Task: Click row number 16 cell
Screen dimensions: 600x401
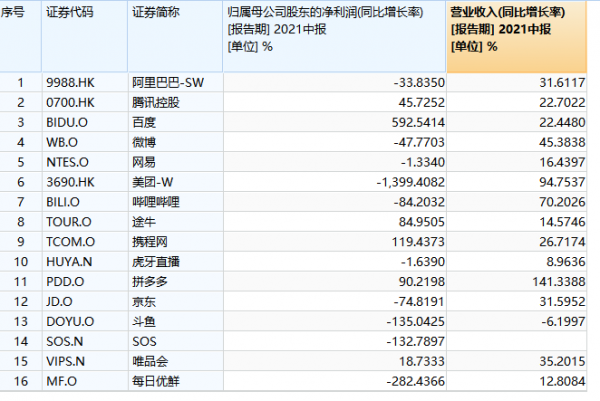Action: pos(21,381)
